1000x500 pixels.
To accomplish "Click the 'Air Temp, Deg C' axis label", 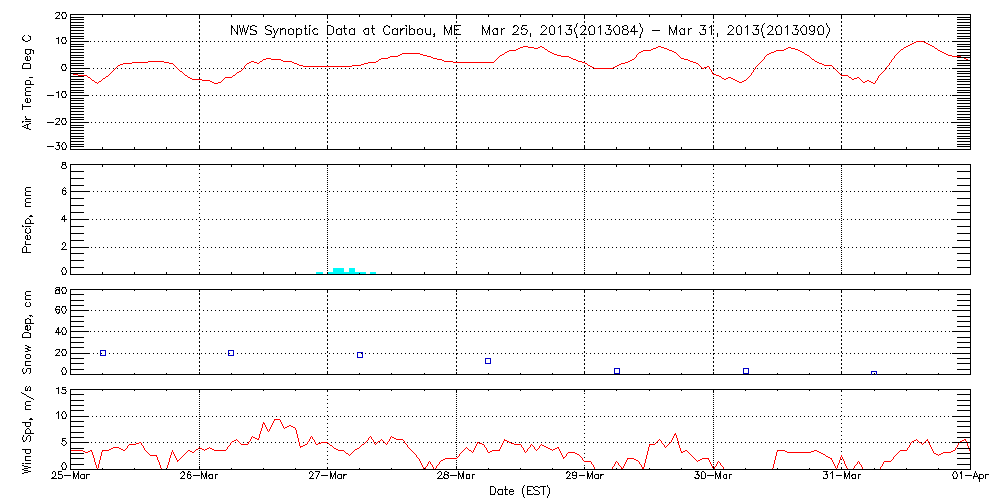I will pyautogui.click(x=27, y=82).
